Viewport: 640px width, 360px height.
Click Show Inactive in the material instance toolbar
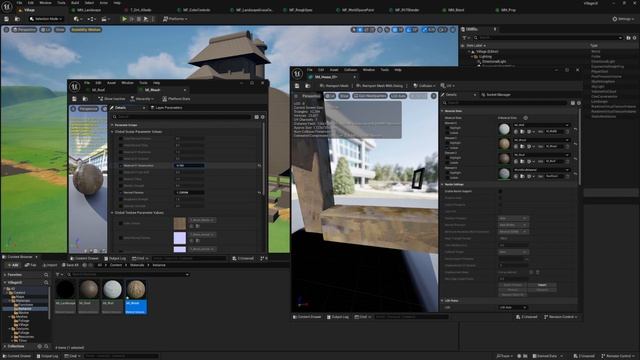pyautogui.click(x=112, y=99)
